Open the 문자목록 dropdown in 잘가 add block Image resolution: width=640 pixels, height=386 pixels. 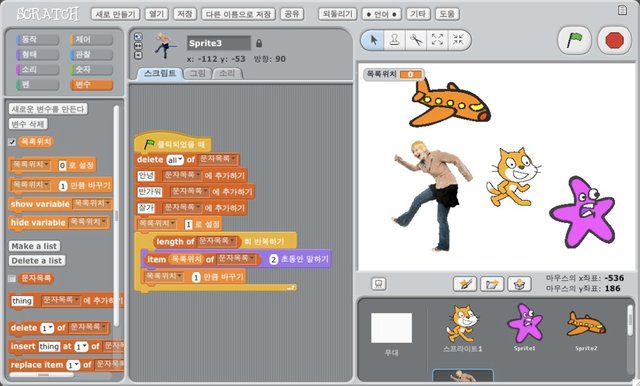tap(182, 208)
